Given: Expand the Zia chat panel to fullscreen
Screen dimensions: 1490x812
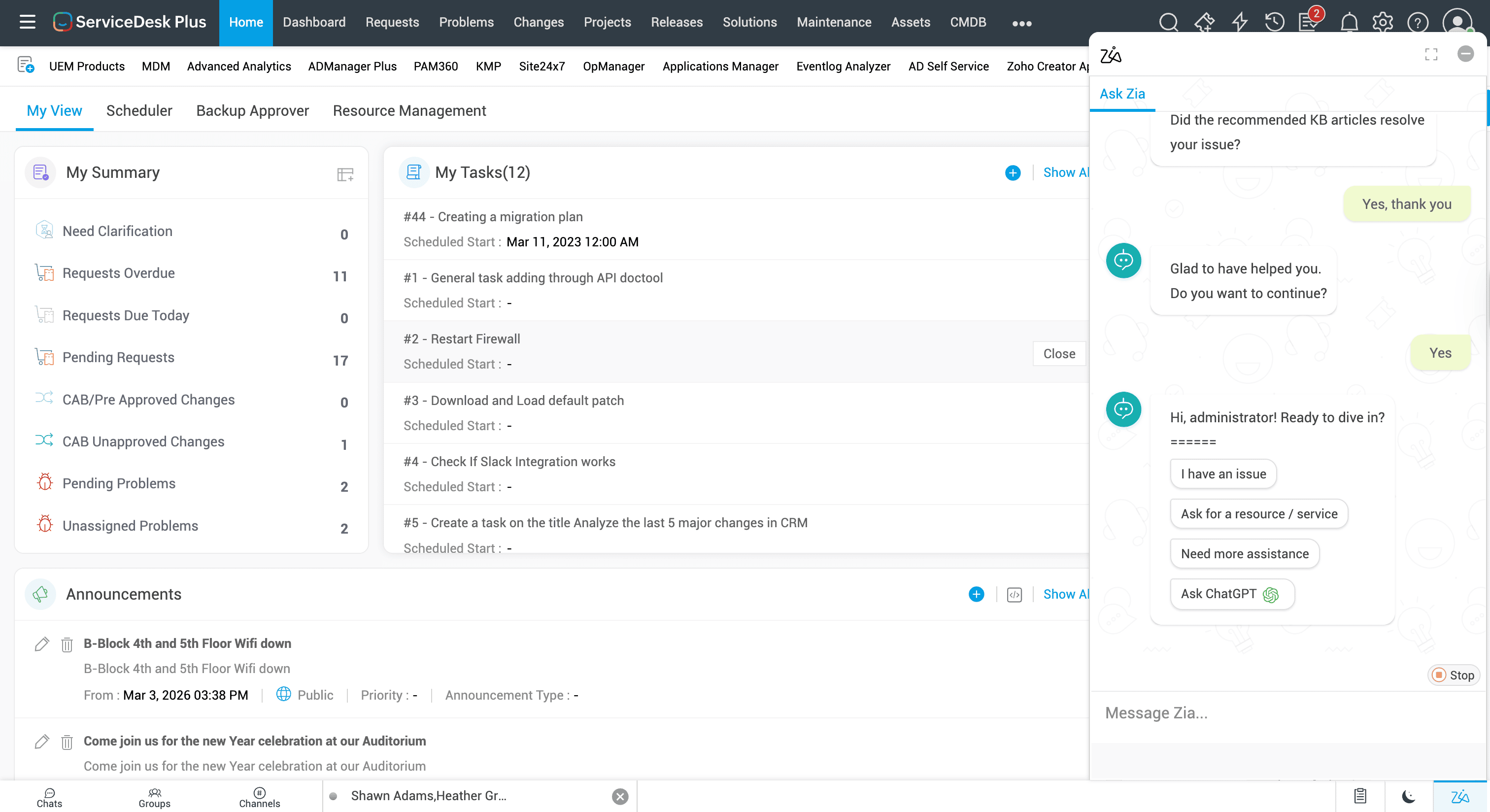Looking at the screenshot, I should tap(1431, 54).
